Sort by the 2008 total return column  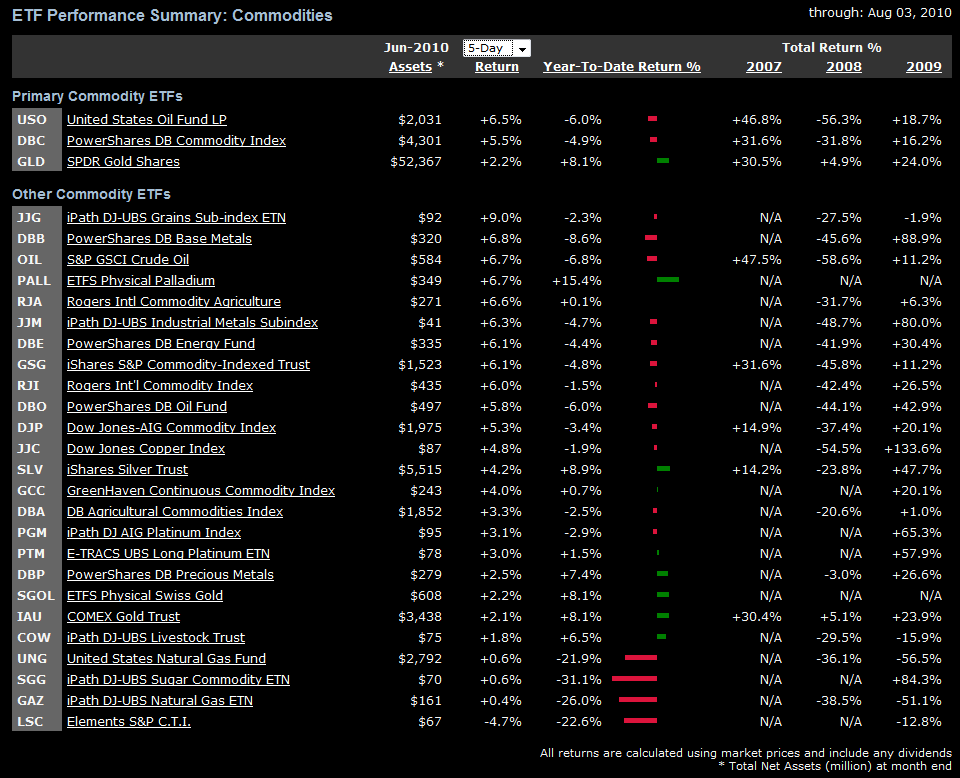click(844, 67)
